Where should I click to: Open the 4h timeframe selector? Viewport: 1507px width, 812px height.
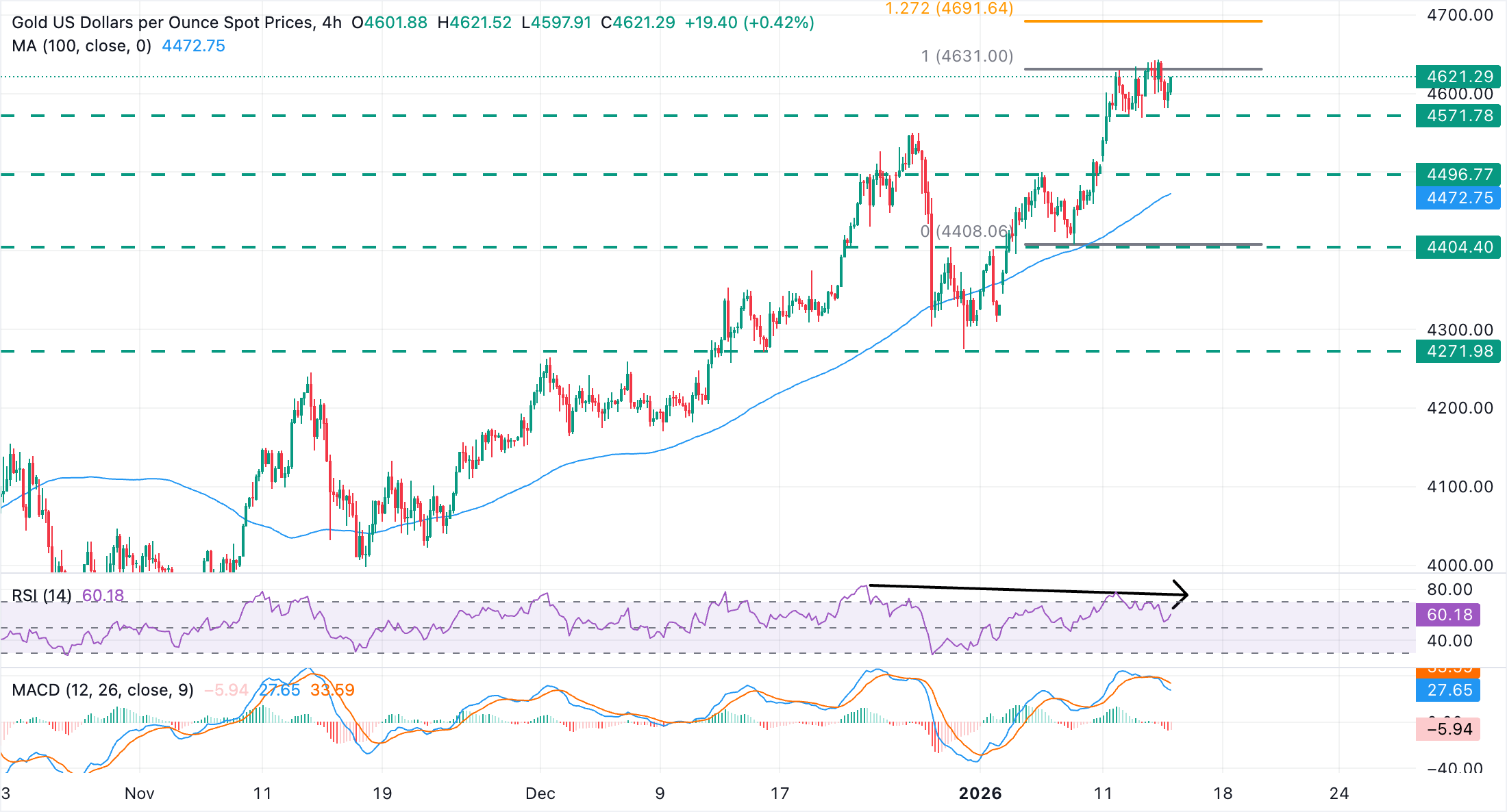pos(333,23)
